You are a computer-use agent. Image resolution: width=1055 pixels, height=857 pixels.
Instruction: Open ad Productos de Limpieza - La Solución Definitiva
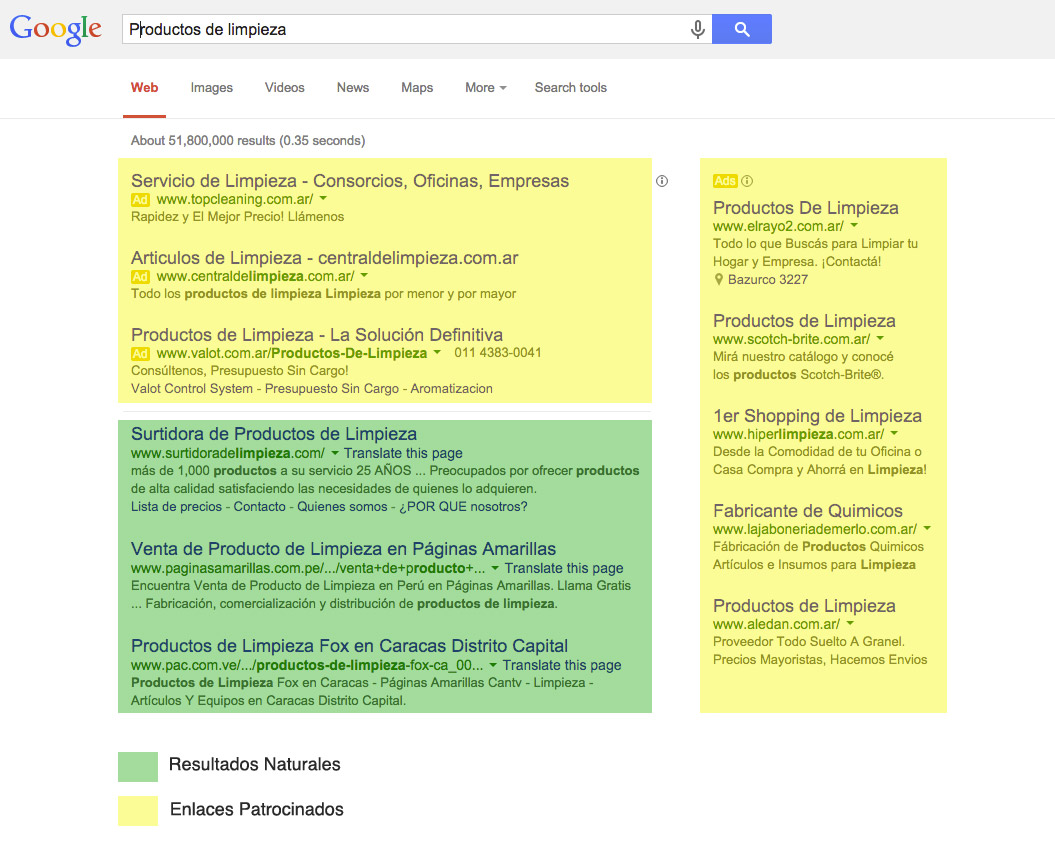point(317,334)
